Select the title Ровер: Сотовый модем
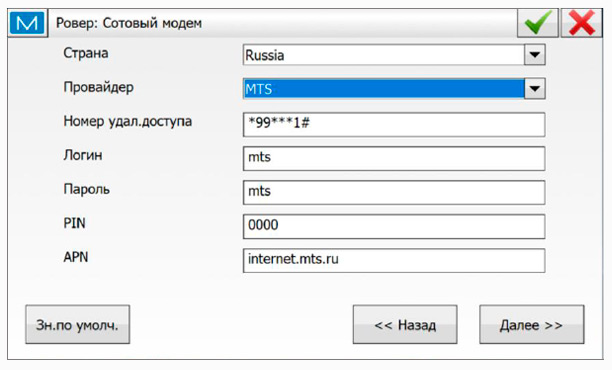Viewport: 612px width, 370px height. (x=129, y=23)
